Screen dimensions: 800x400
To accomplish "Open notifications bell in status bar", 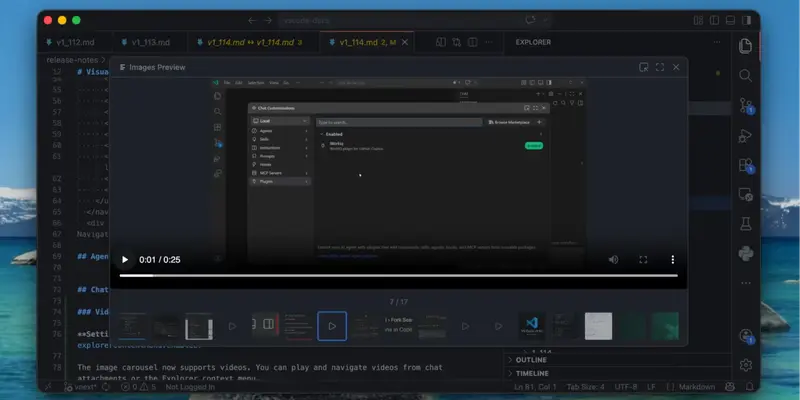I will coord(749,387).
